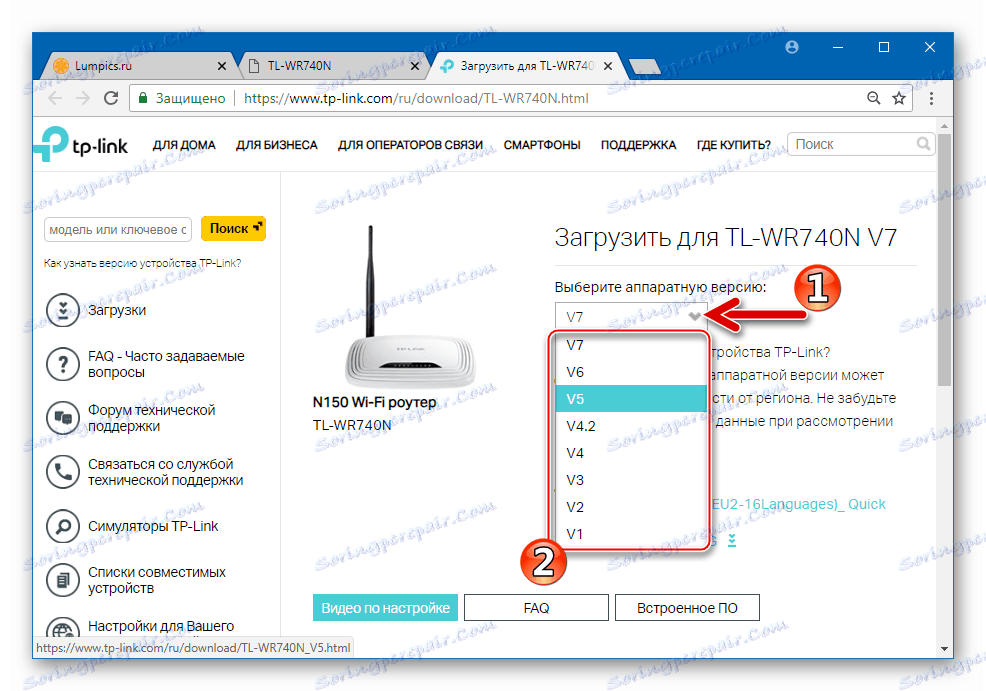This screenshot has width=986, height=691.
Task: Click the FAQ question mark icon
Action: tap(63, 364)
